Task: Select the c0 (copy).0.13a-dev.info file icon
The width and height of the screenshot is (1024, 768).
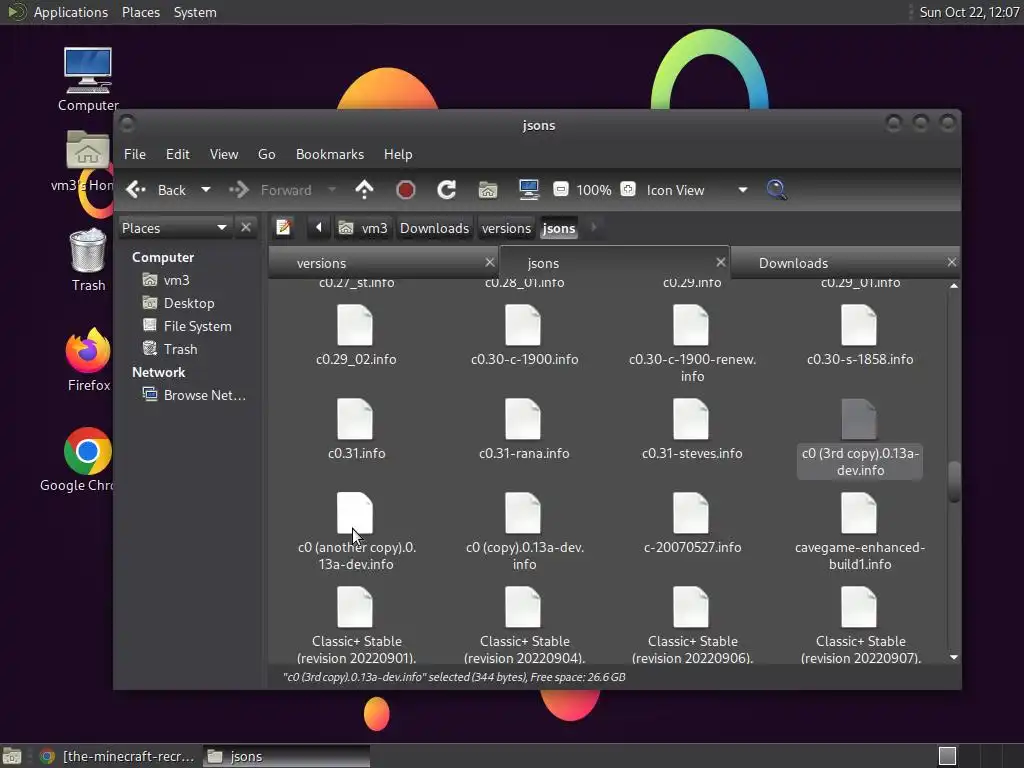Action: (522, 513)
